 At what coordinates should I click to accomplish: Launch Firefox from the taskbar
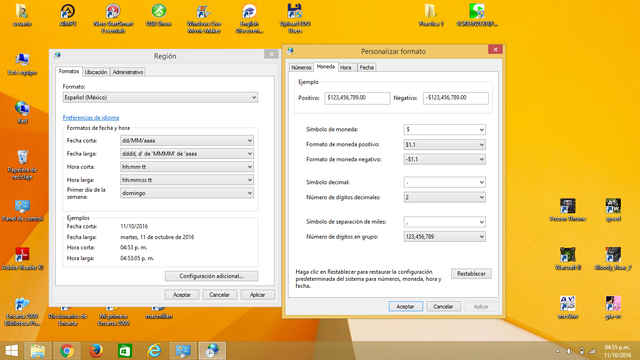(96, 351)
